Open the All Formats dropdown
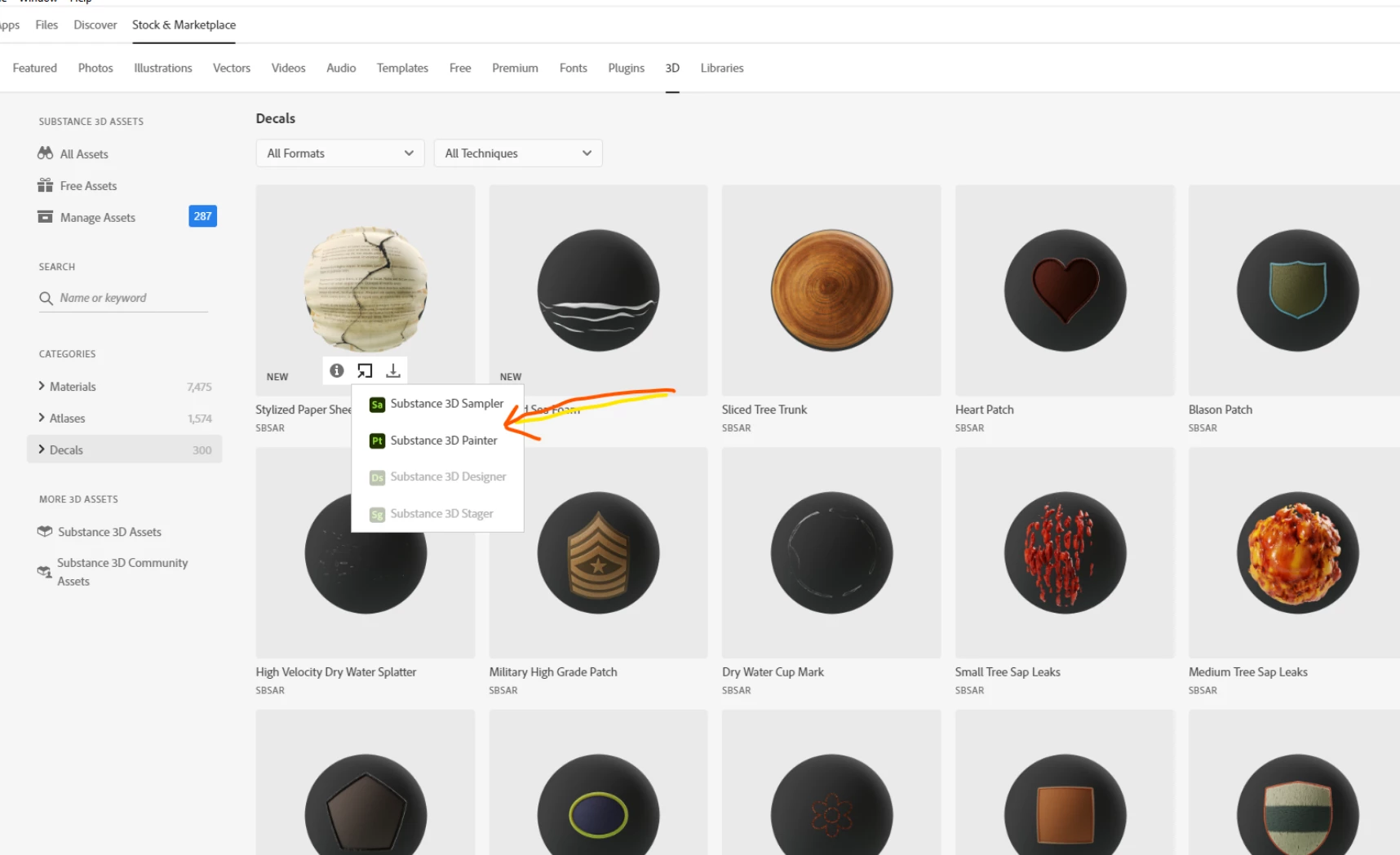The height and width of the screenshot is (855, 1400). coord(340,153)
